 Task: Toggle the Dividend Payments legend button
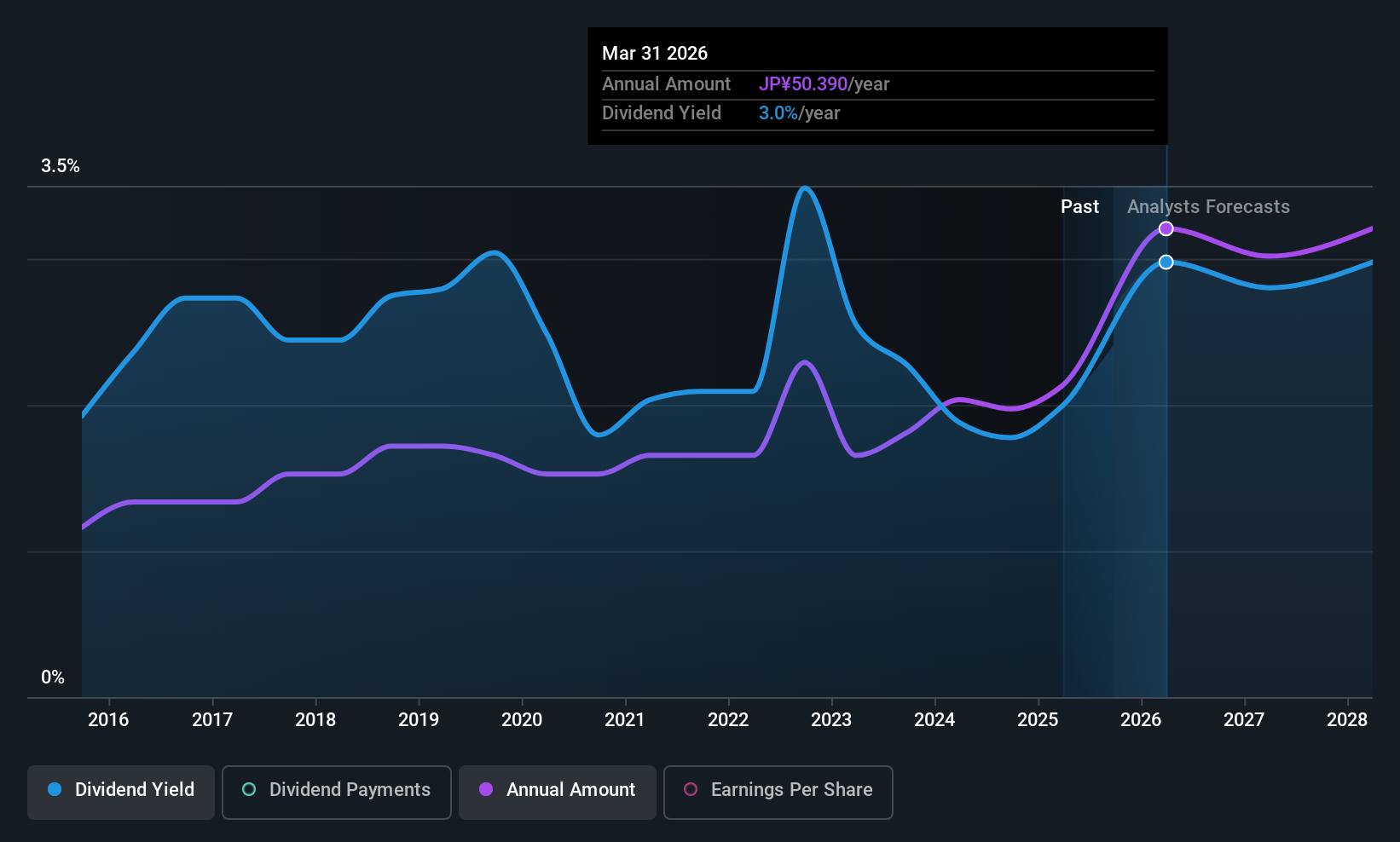[337, 793]
